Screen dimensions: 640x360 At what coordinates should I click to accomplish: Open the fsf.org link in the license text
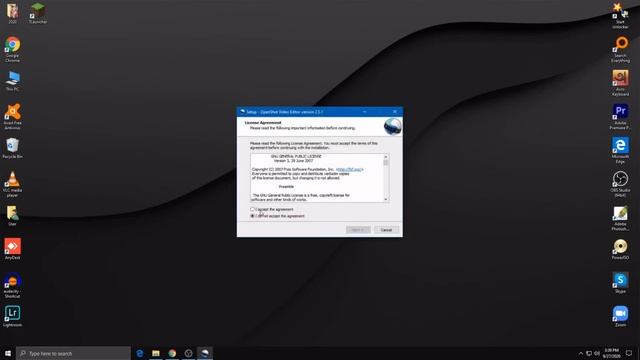pos(350,169)
